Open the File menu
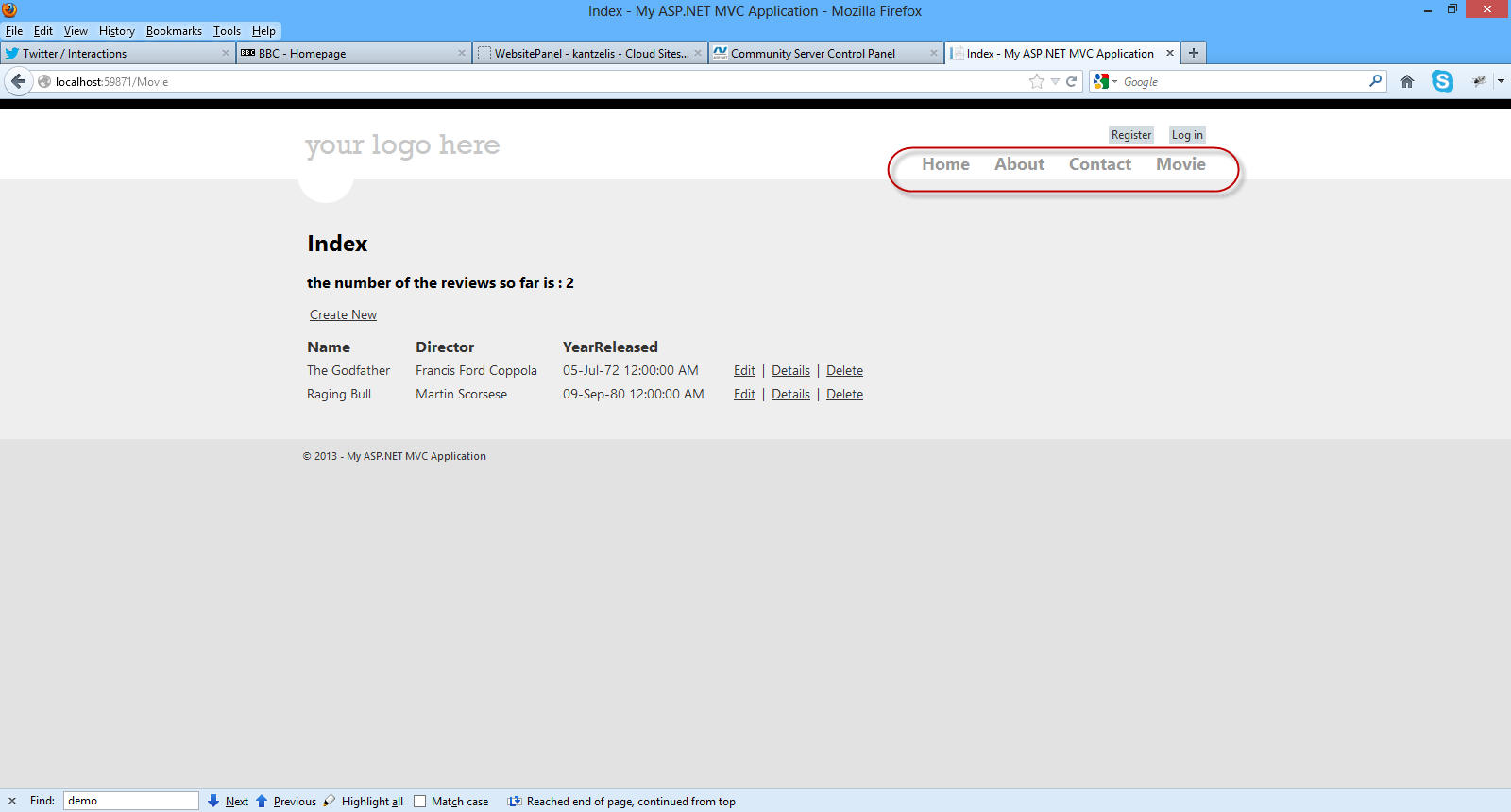The width and height of the screenshot is (1511, 812). click(14, 30)
